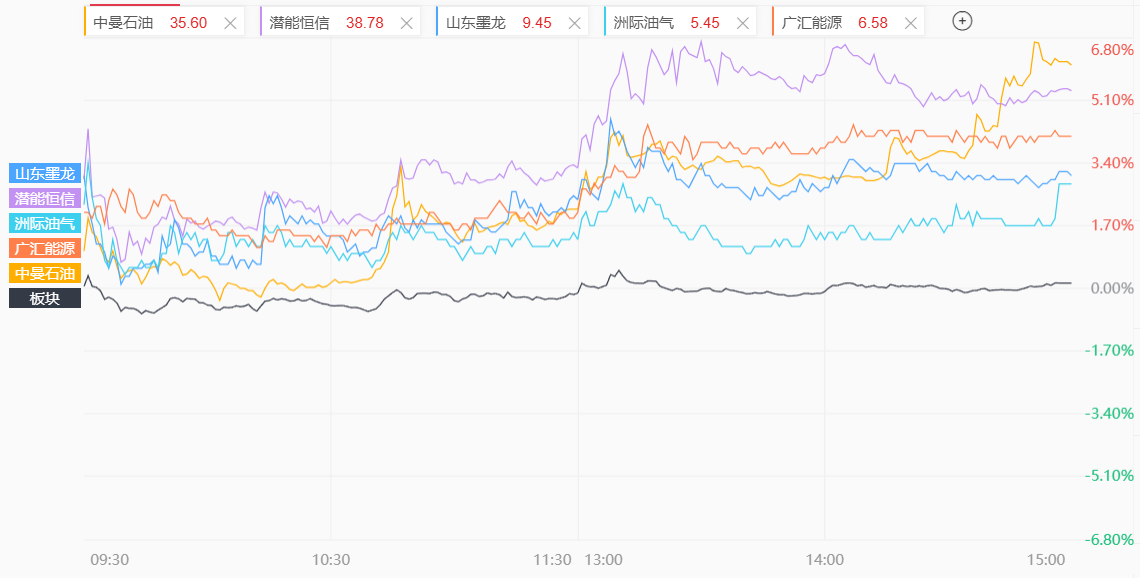Hide the 潜能恒信 line via legend
The image size is (1140, 578).
[x=45, y=198]
